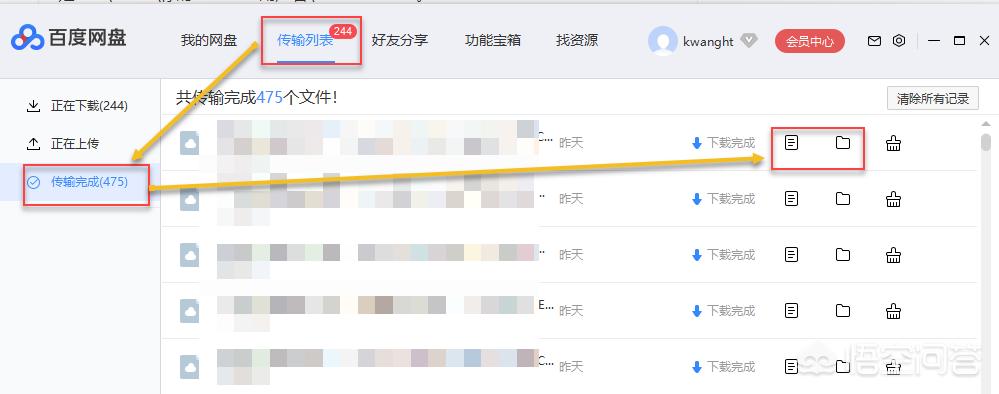Click broom clear icon in third row
This screenshot has height=394, width=999.
894,256
